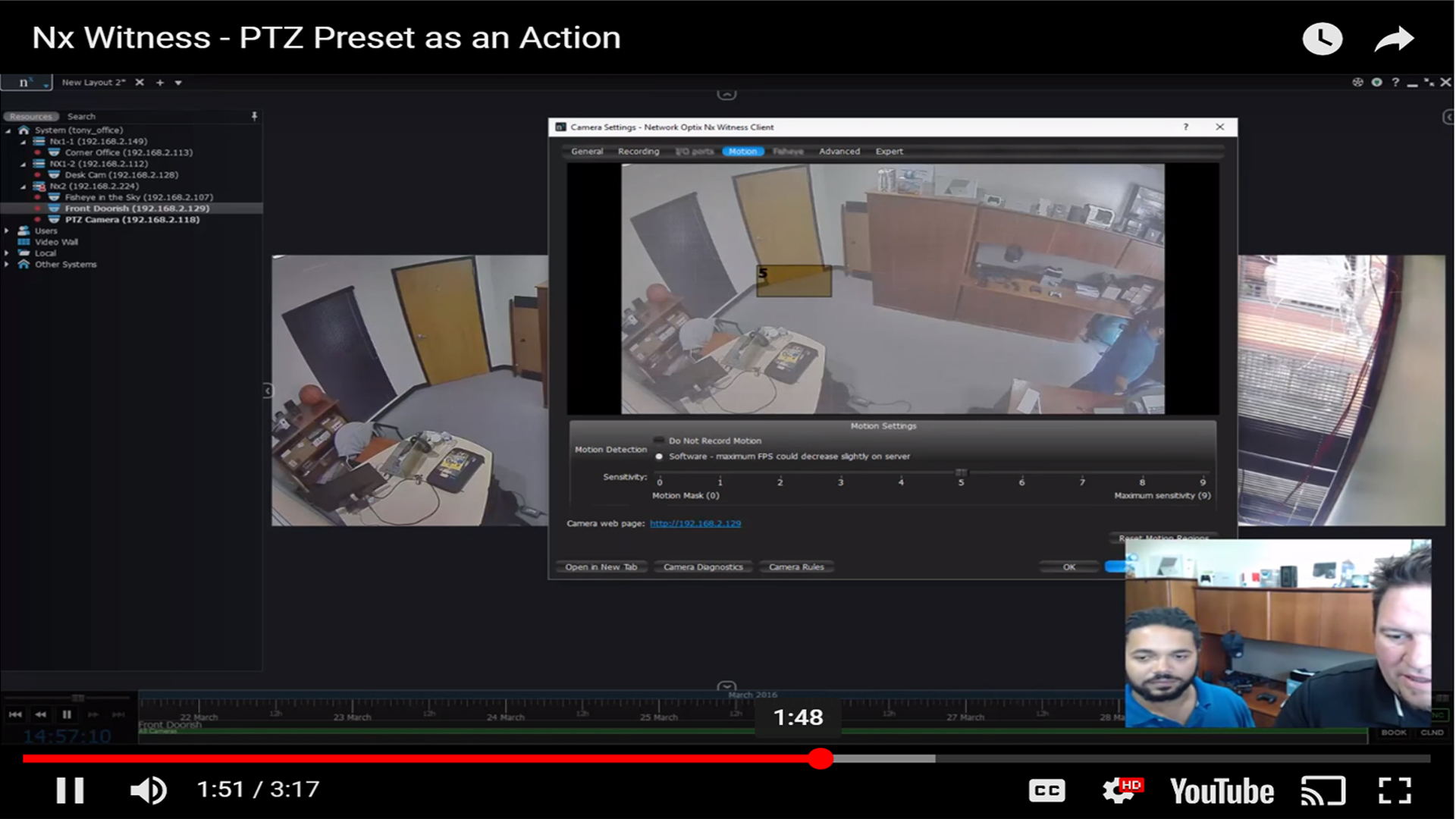Open the General tab in Camera Settings
Screen dimensions: 1456x819
coord(587,152)
